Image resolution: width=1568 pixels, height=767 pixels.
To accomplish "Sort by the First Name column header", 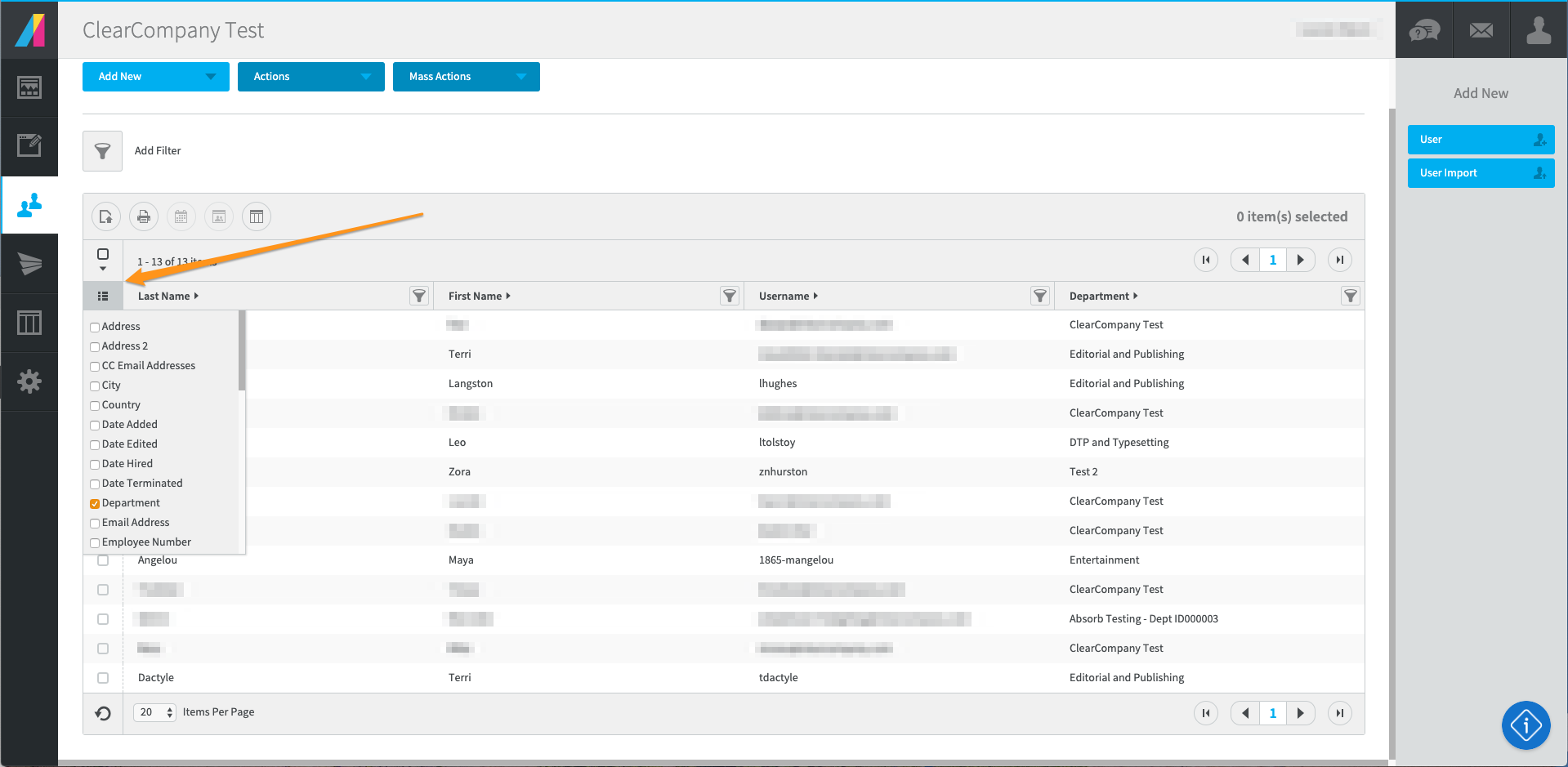I will tap(479, 296).
